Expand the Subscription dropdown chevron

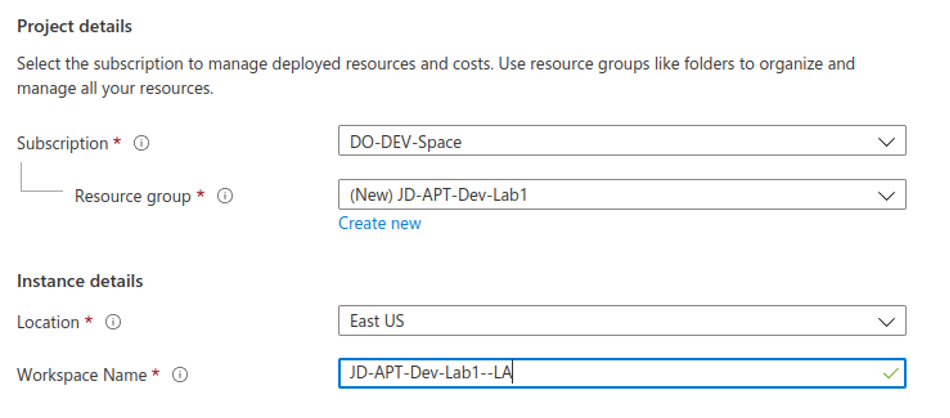885,142
